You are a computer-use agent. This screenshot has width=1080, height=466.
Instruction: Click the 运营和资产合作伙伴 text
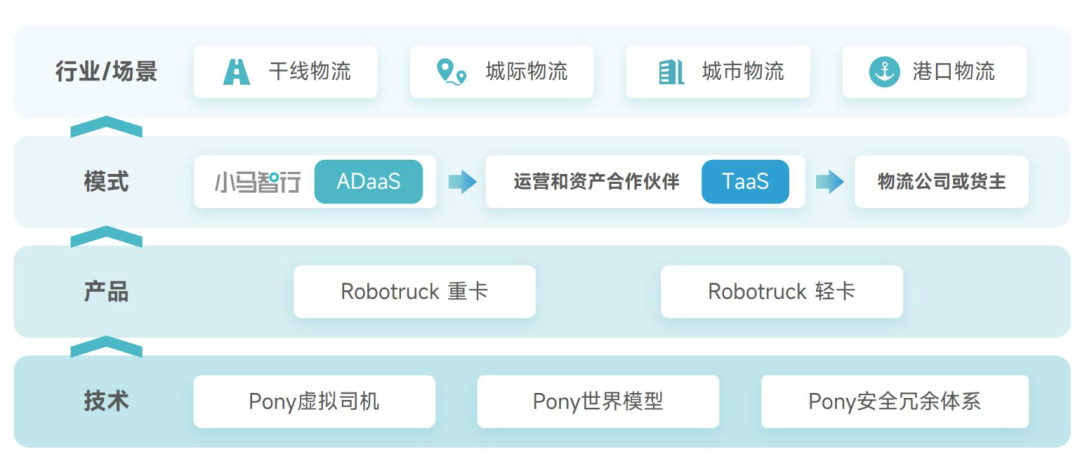tap(596, 182)
